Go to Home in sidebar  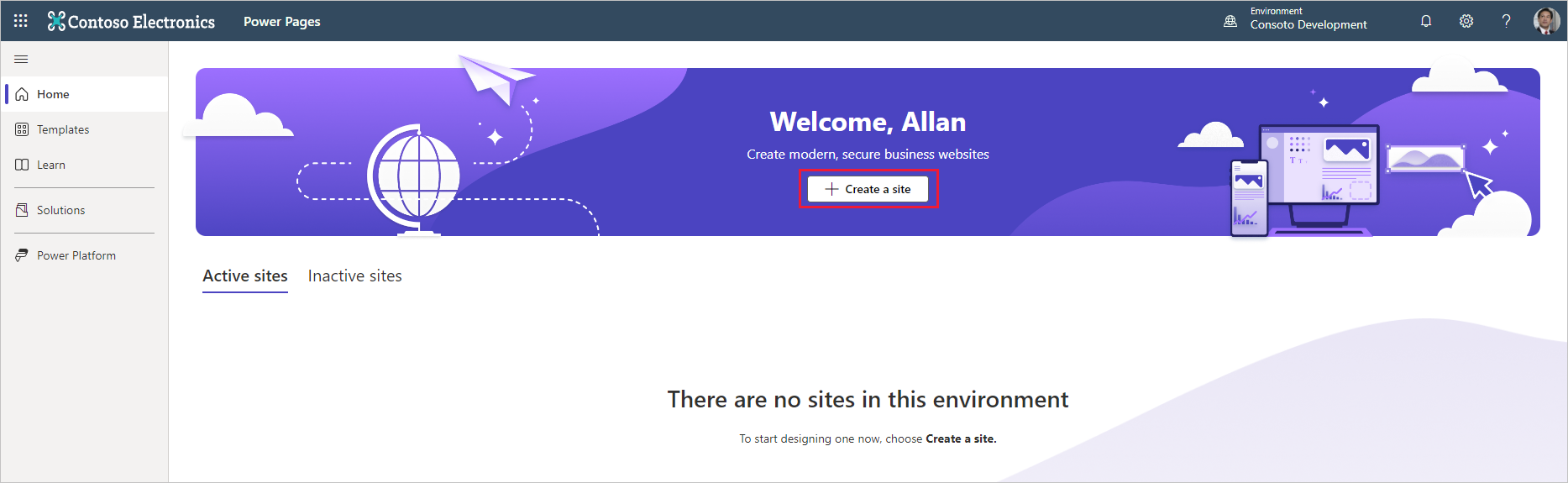tap(85, 94)
